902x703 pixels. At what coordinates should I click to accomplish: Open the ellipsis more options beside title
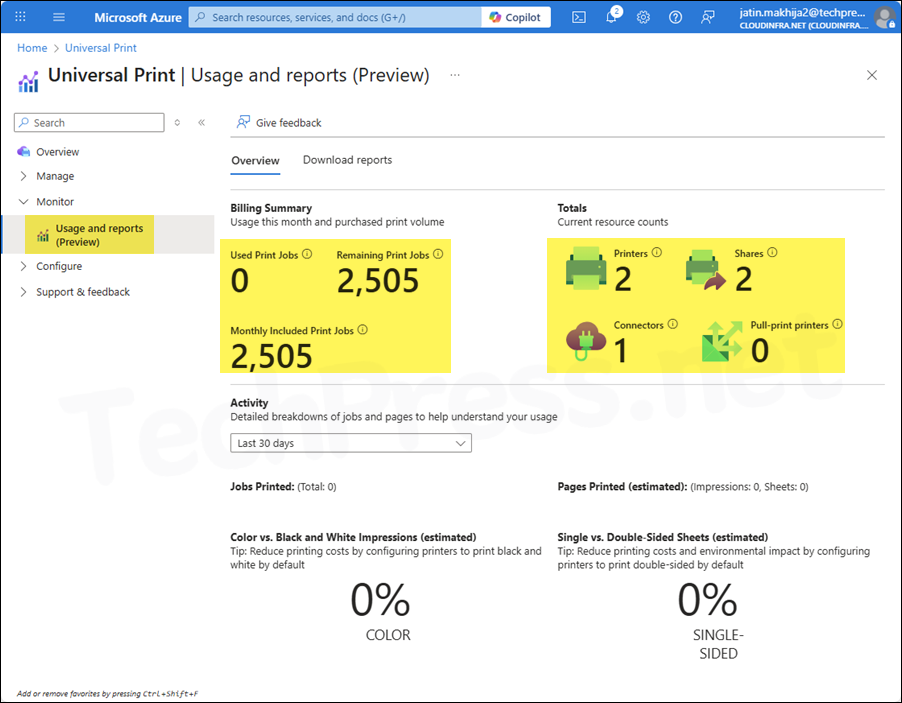[x=455, y=75]
